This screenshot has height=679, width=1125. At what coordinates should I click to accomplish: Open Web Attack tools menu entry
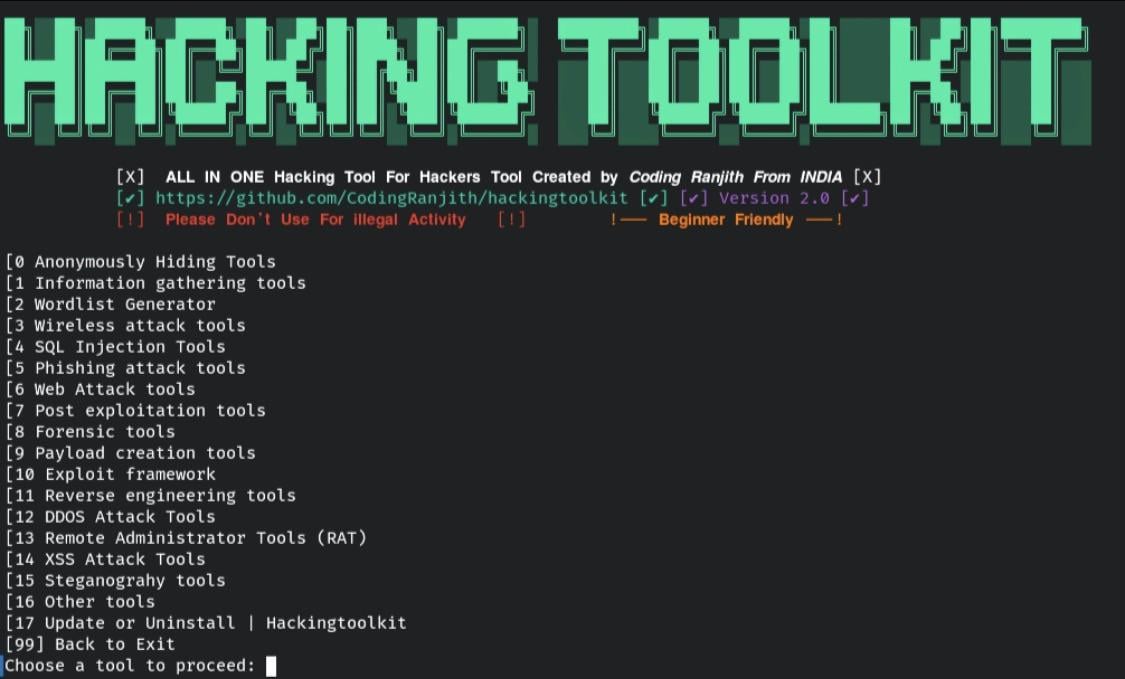point(101,389)
